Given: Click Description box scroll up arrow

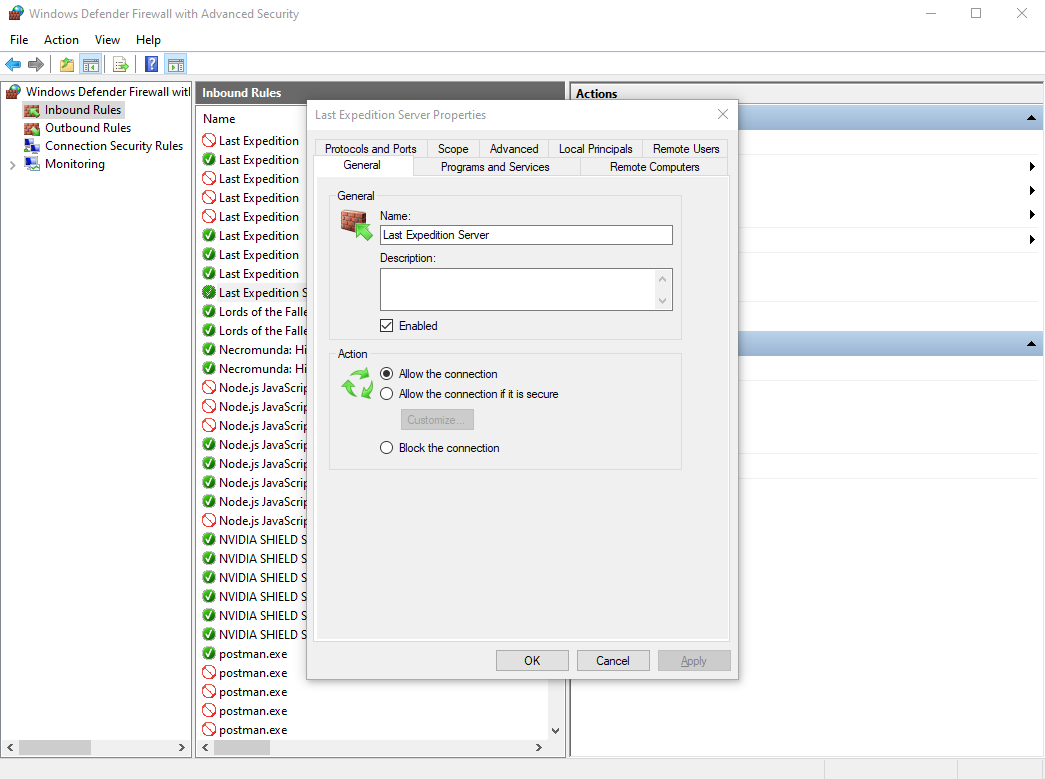Looking at the screenshot, I should (x=662, y=279).
